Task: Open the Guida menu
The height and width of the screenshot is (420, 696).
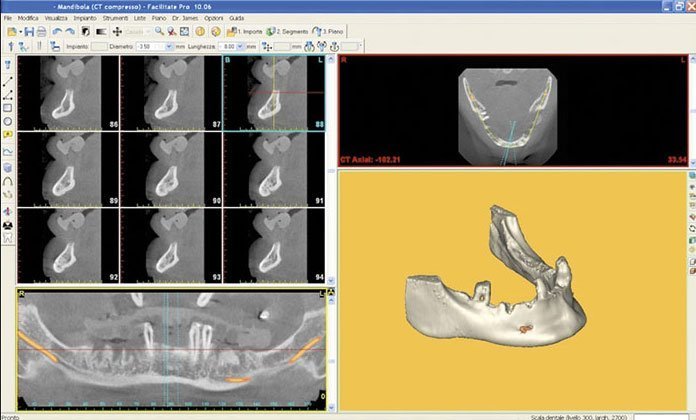Action: click(x=237, y=18)
